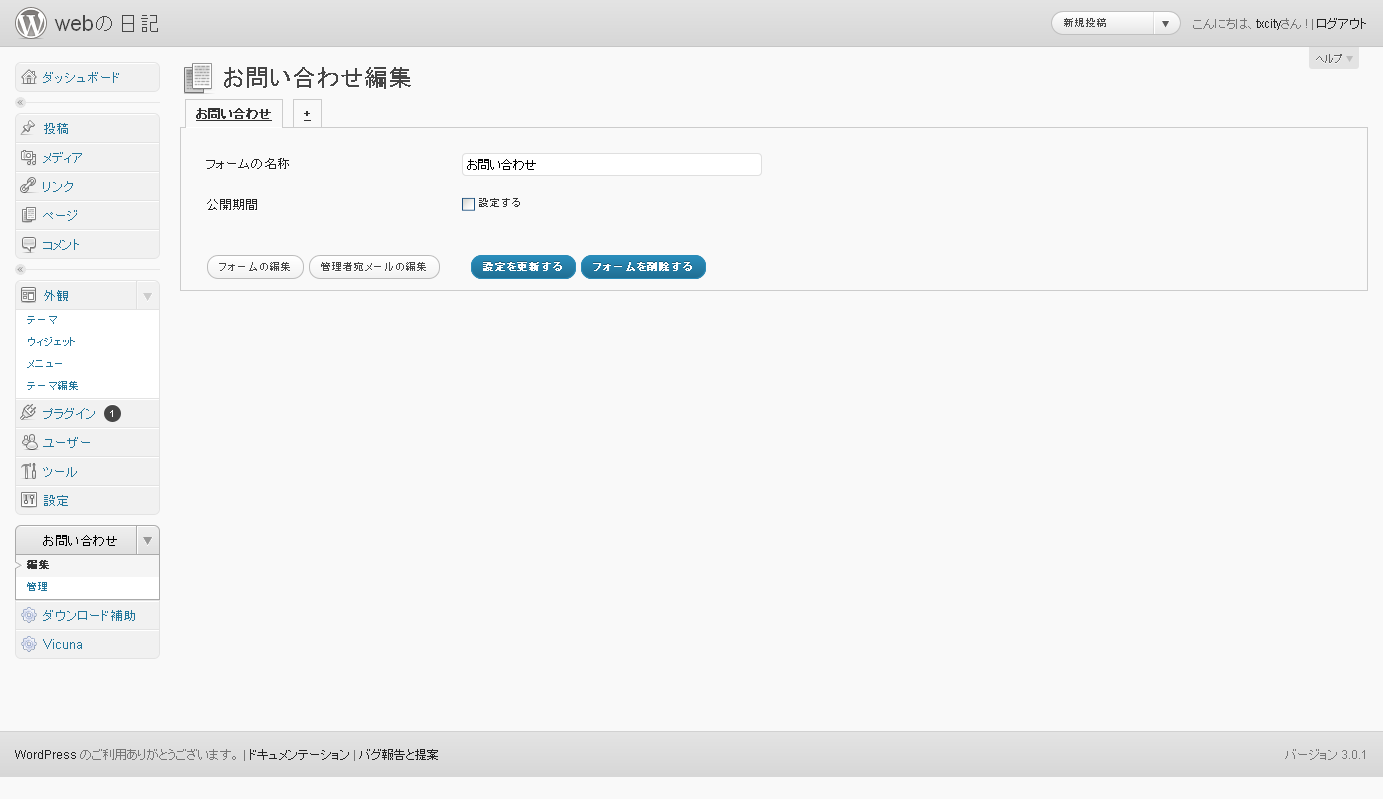Click the ログアウト link
Image resolution: width=1383 pixels, height=799 pixels.
click(1340, 24)
